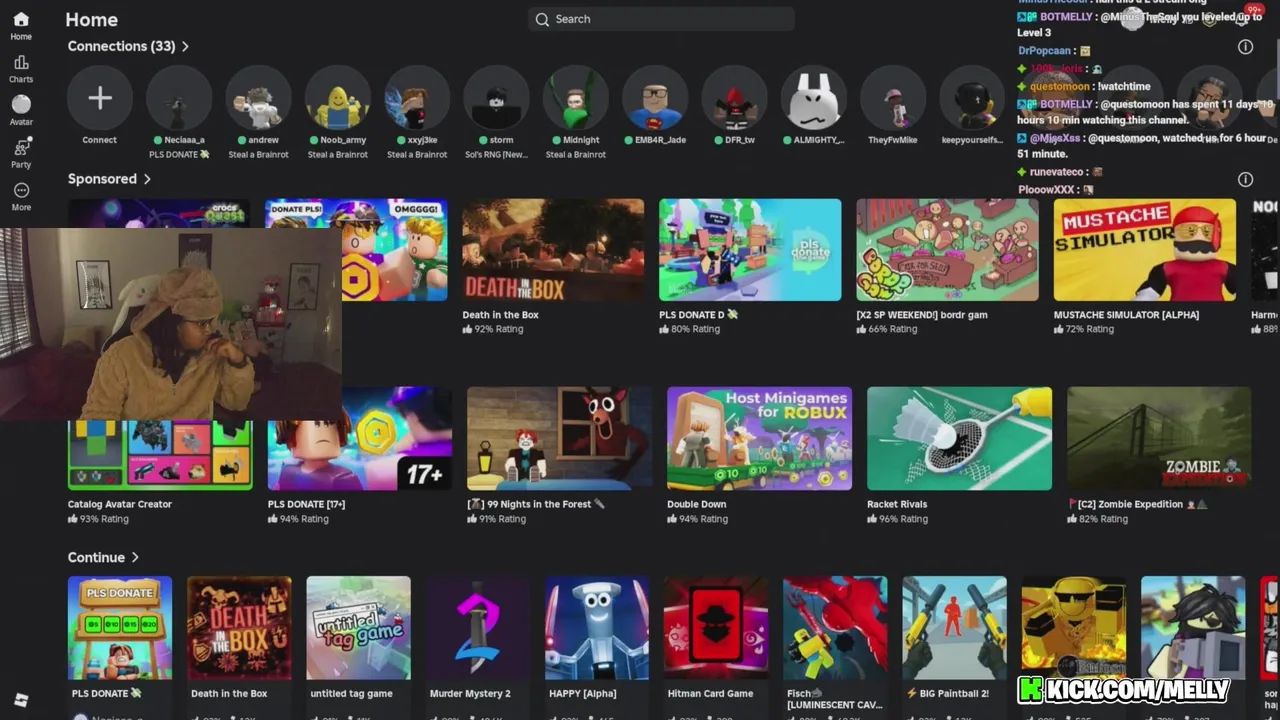
Task: Open the Windows Start button
Action: coord(21,701)
